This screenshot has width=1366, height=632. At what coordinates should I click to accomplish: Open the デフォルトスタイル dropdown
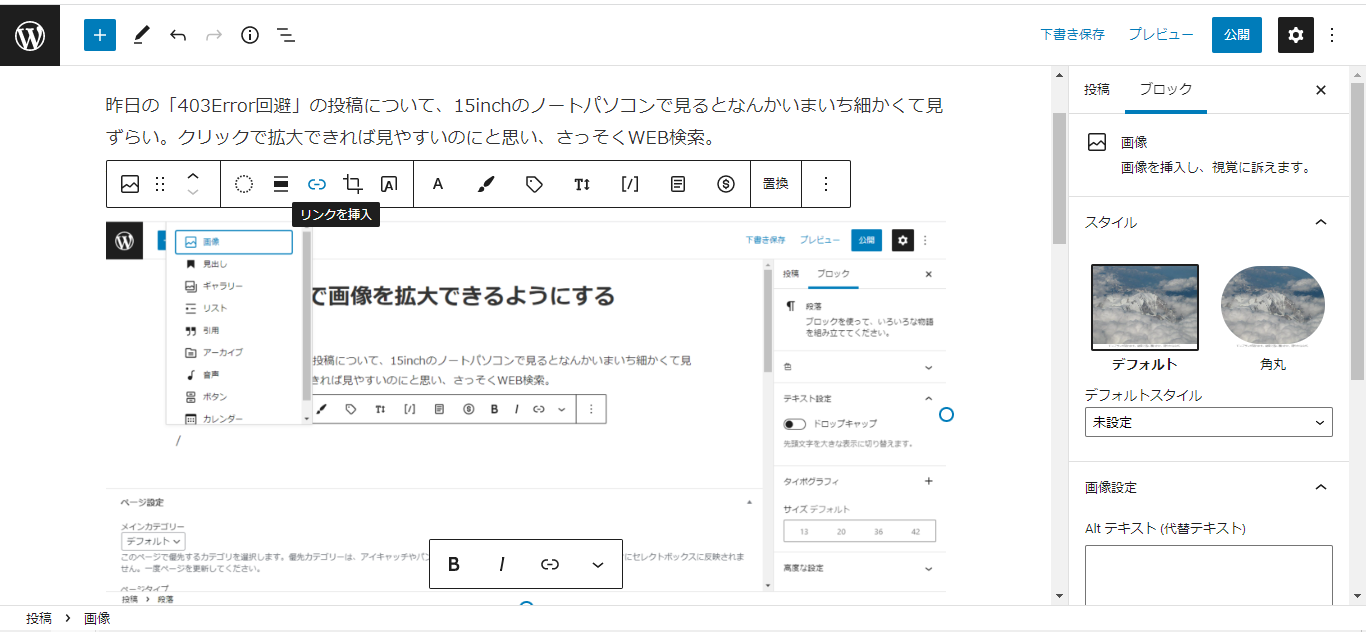[x=1208, y=422]
